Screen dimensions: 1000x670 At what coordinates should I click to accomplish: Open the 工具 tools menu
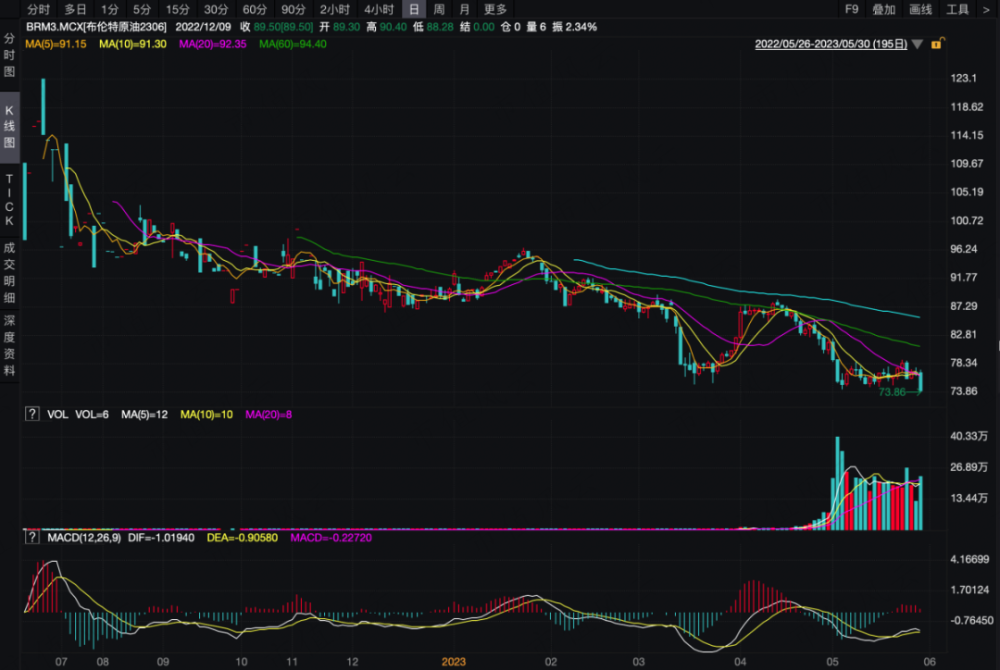tap(957, 9)
